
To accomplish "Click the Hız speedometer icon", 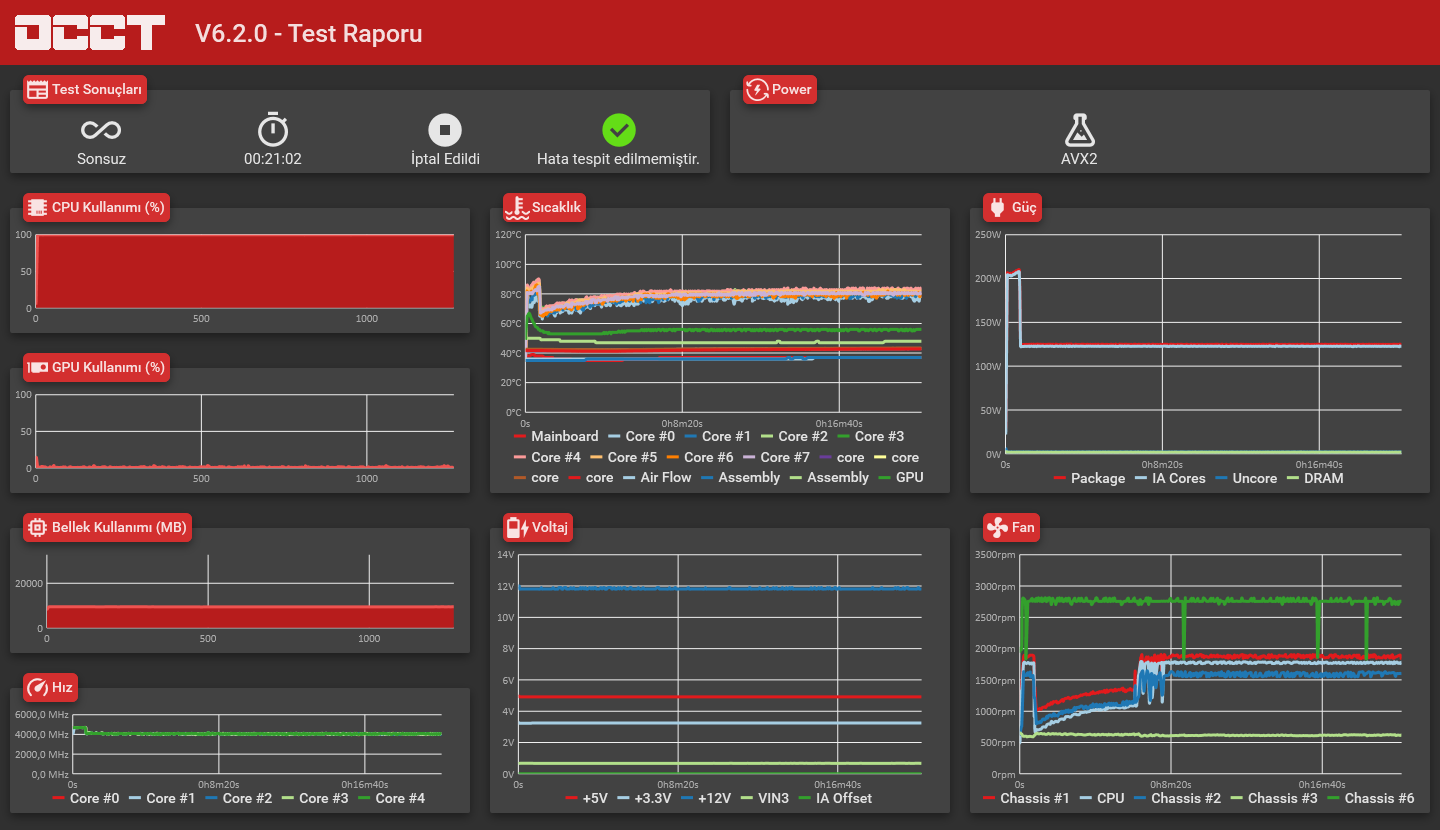I will coord(37,687).
